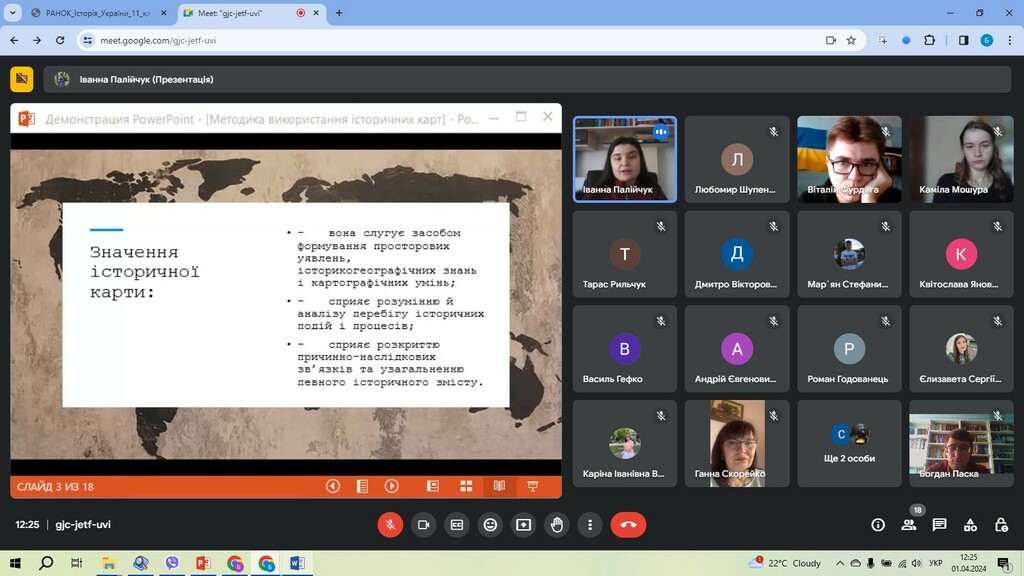
Task: Go to previous slide in presentation
Action: [333, 486]
